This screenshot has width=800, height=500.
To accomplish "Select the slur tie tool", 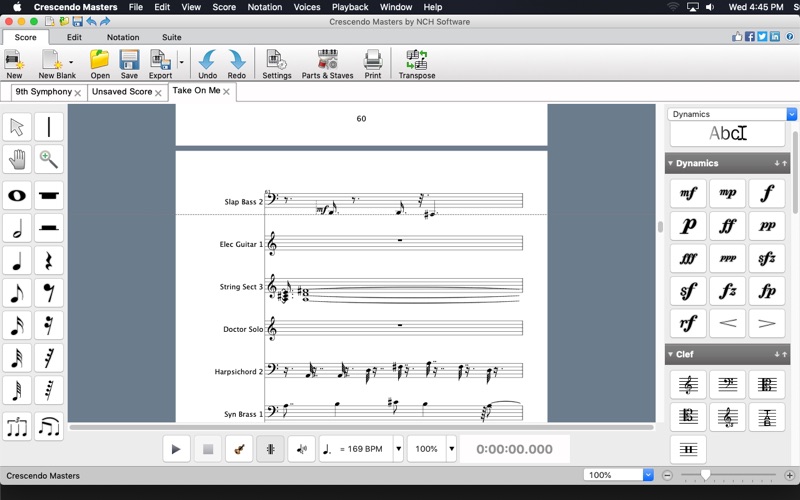I will pyautogui.click(x=49, y=427).
